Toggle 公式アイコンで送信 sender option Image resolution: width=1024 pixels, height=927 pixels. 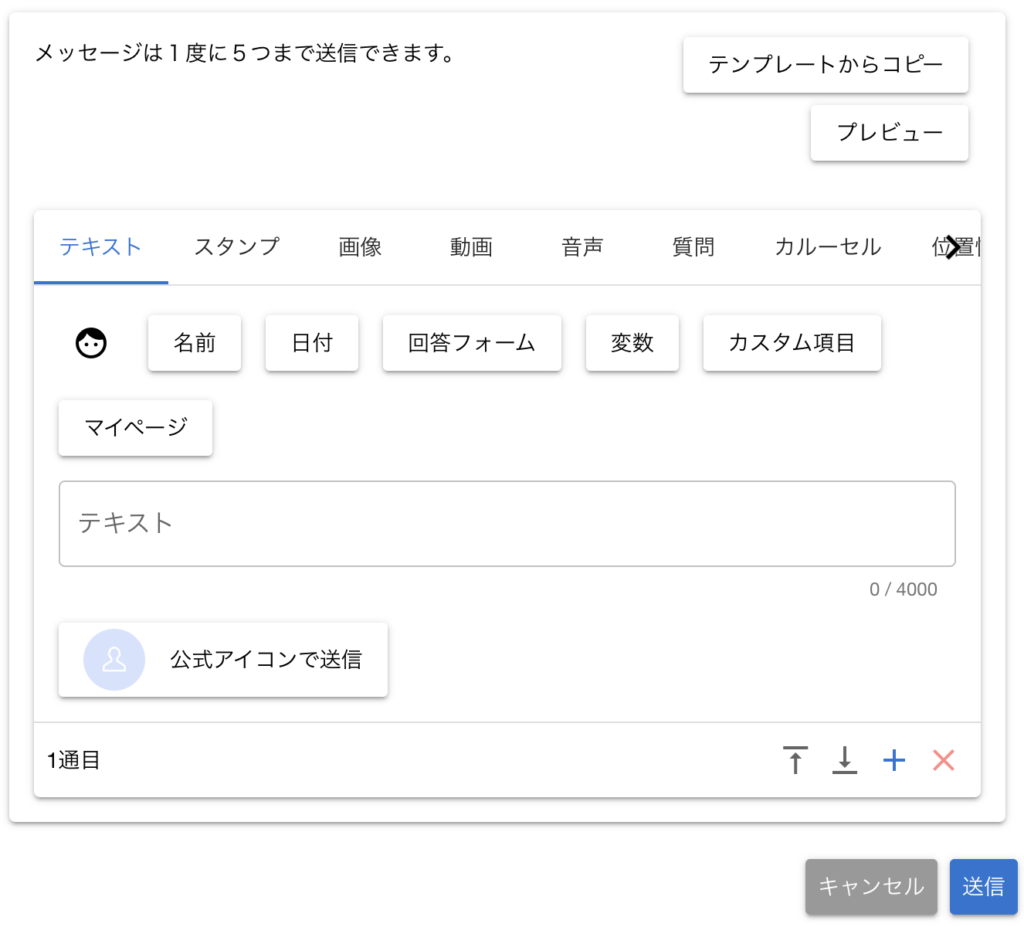[x=223, y=660]
